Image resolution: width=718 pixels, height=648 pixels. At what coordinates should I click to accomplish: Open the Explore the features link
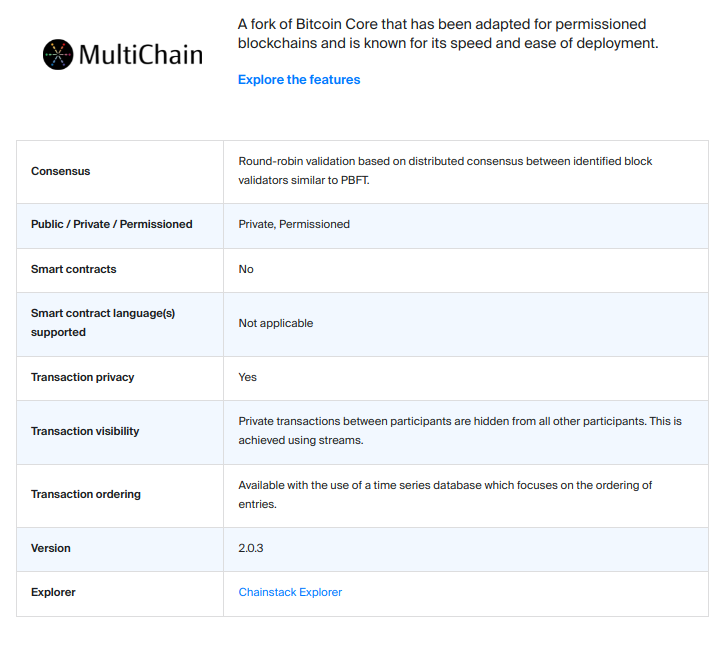pyautogui.click(x=299, y=80)
